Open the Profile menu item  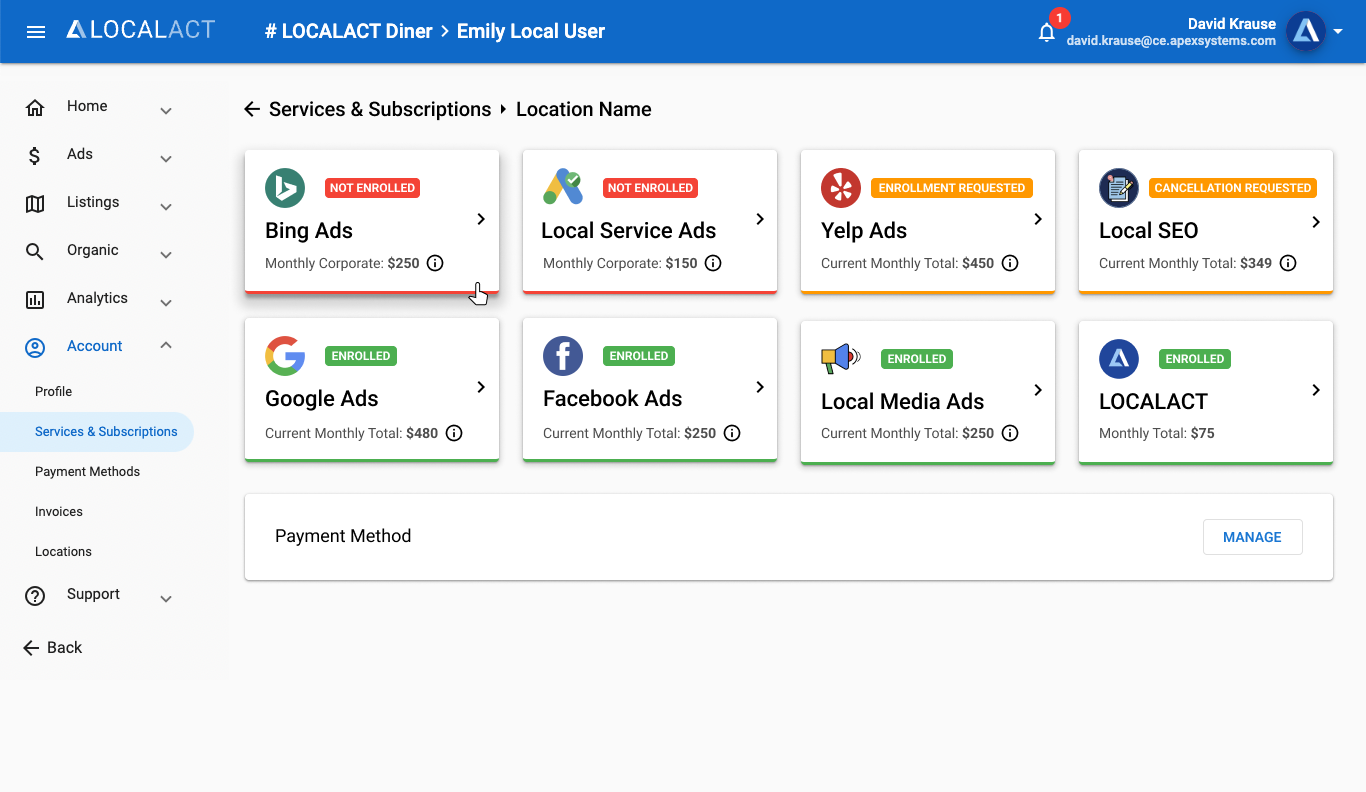pyautogui.click(x=54, y=392)
